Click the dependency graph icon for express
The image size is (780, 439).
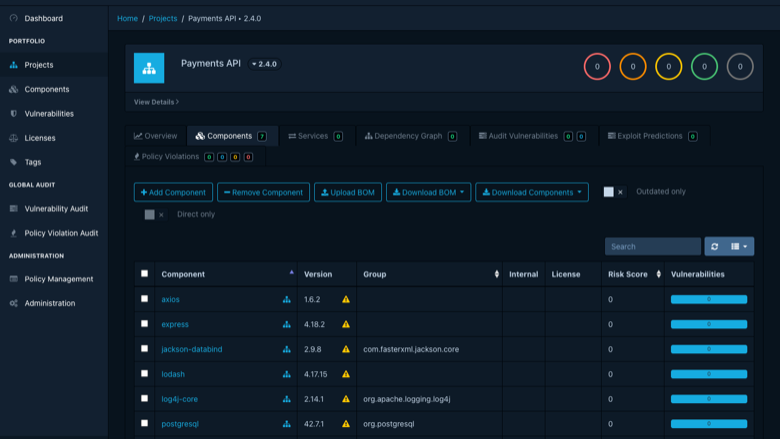[x=287, y=324]
